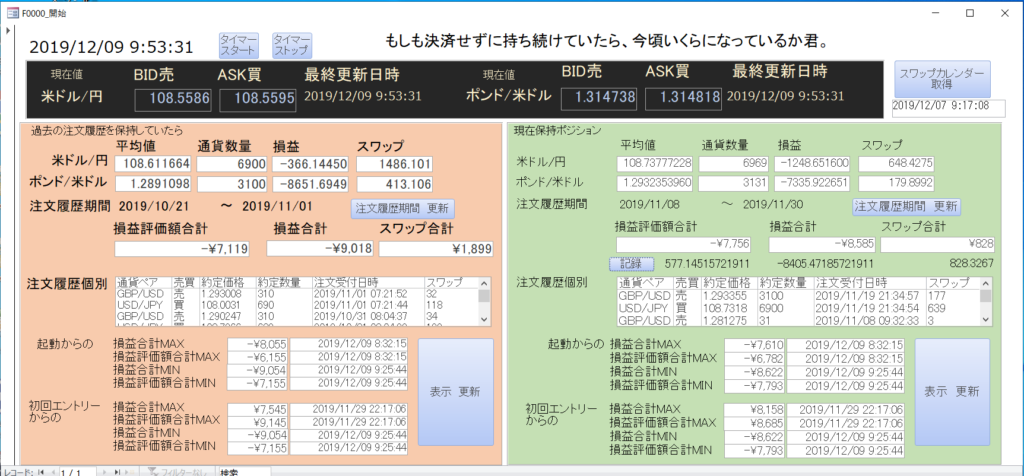This screenshot has width=1024, height=476.
Task: Click the スワップカレンダー取得 button
Action: tap(941, 79)
